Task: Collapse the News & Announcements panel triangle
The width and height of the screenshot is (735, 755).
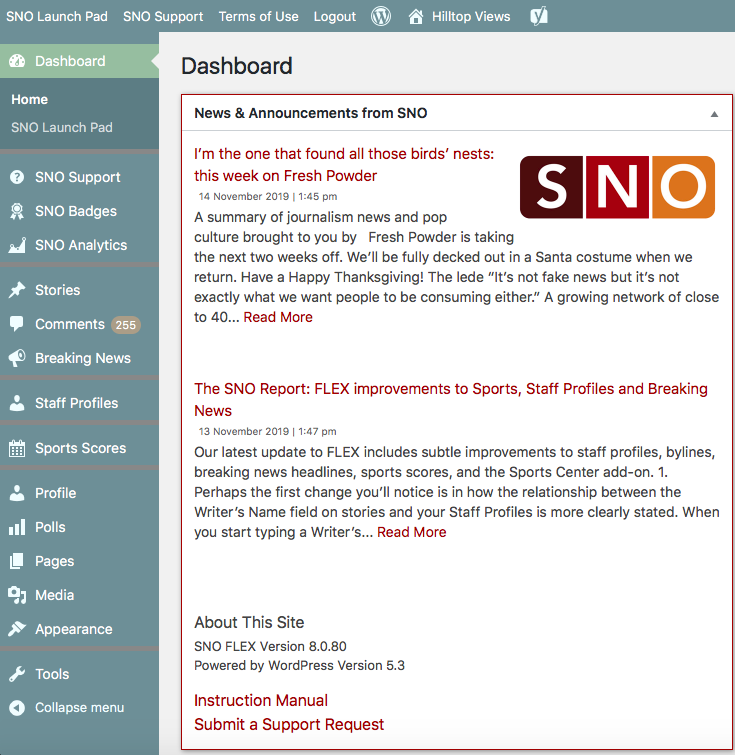Action: [x=714, y=114]
